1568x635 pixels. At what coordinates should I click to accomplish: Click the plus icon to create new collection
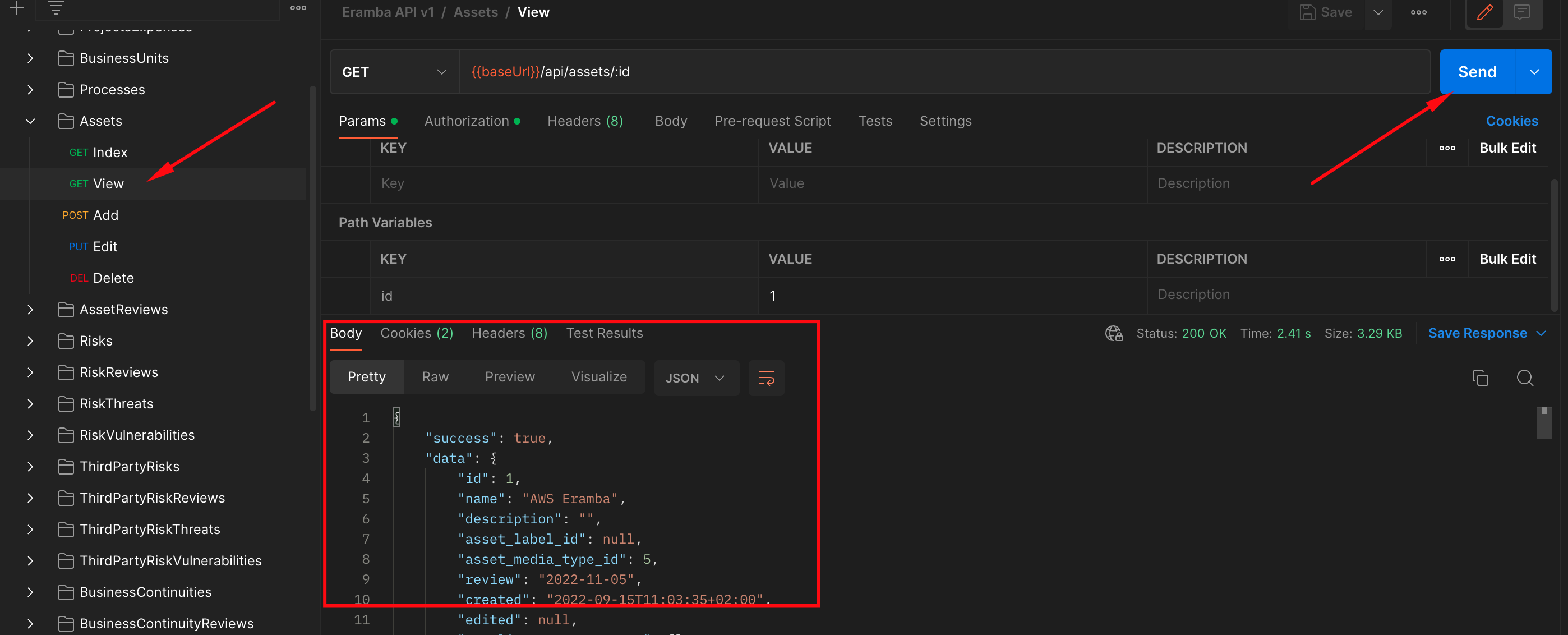(16, 8)
